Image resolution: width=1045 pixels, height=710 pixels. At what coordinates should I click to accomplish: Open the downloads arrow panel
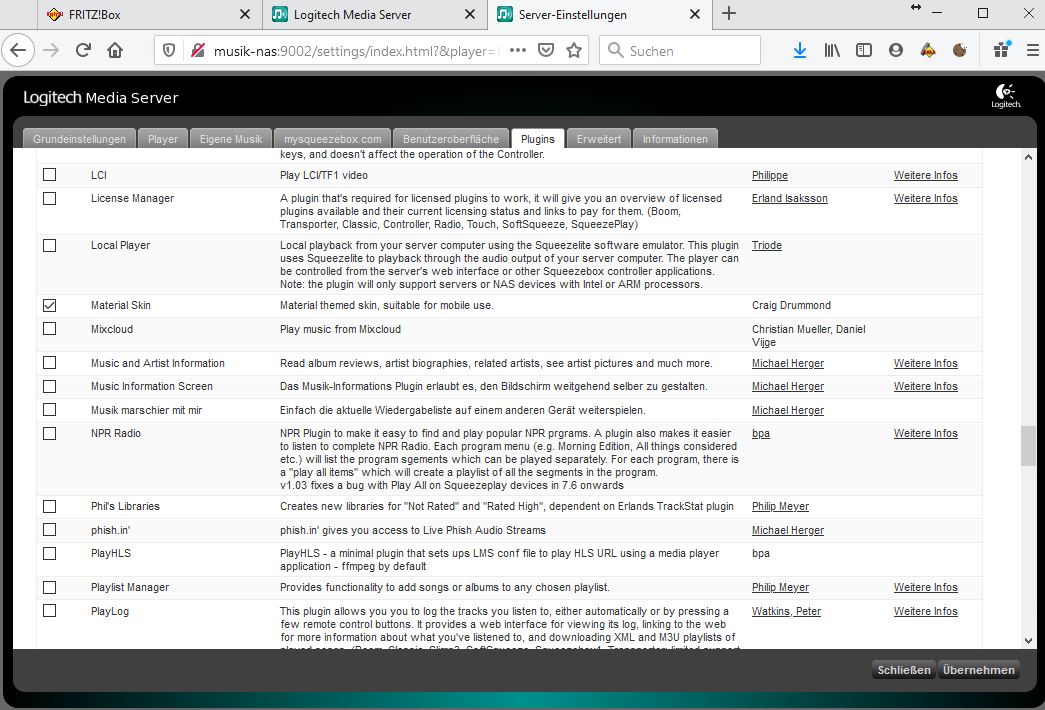pyautogui.click(x=800, y=50)
